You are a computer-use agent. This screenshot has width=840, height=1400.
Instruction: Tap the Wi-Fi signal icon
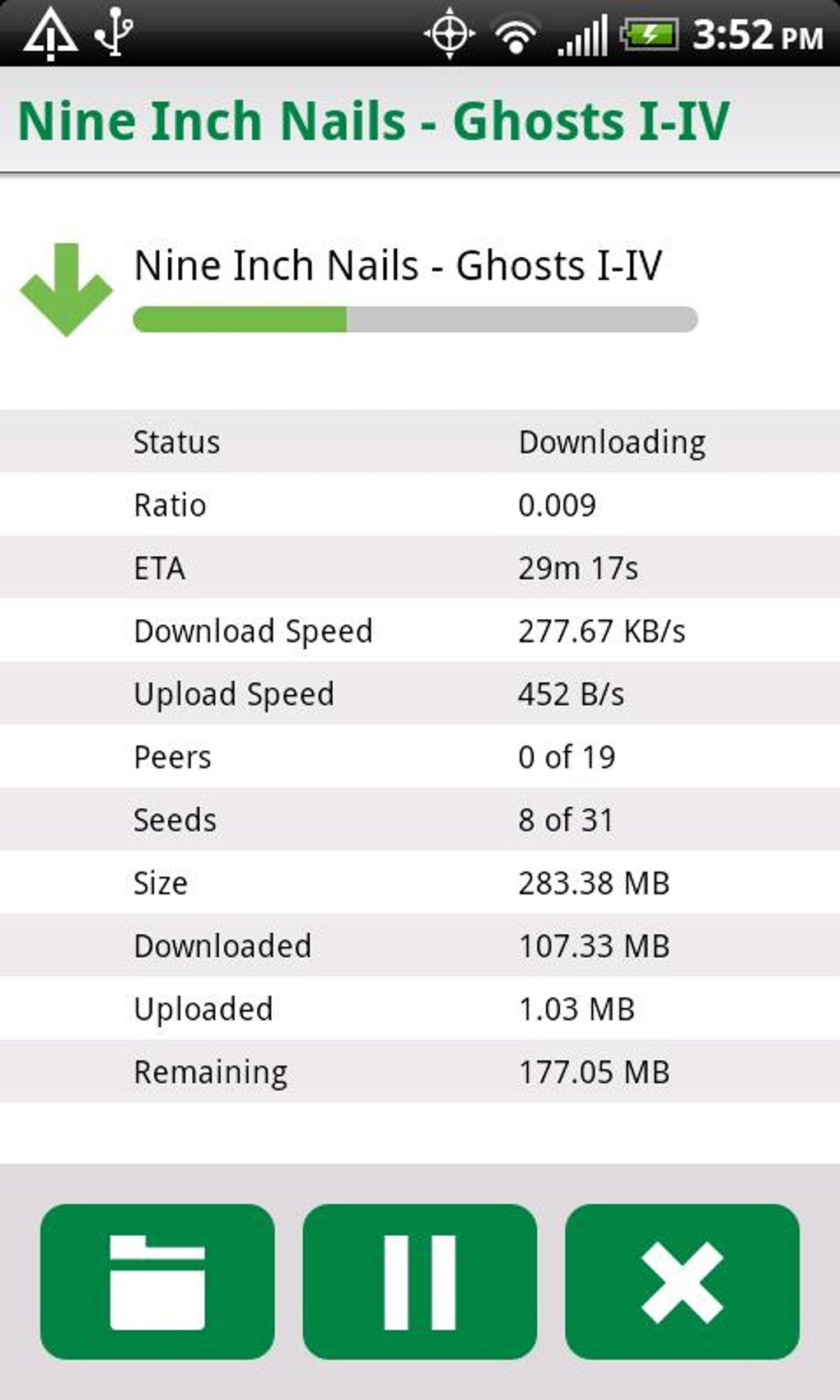[x=515, y=36]
